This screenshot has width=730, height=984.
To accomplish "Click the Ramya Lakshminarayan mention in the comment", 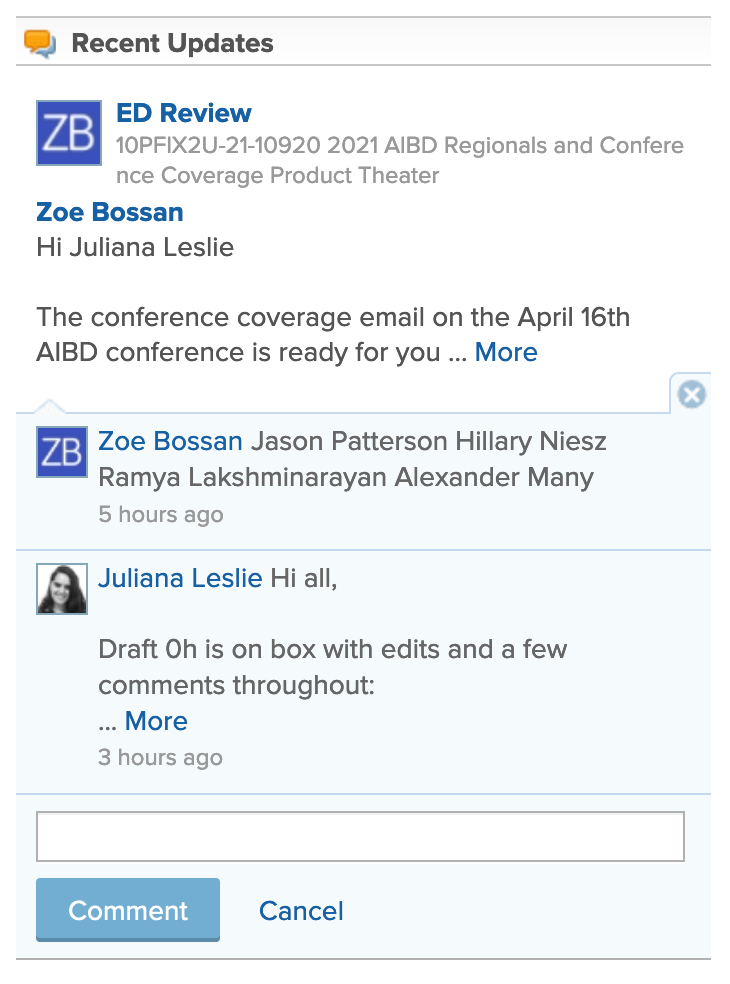I will click(242, 477).
